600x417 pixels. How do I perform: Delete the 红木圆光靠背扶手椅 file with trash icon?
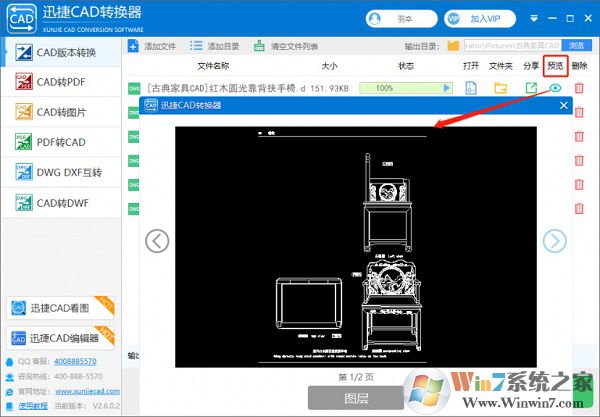(579, 88)
